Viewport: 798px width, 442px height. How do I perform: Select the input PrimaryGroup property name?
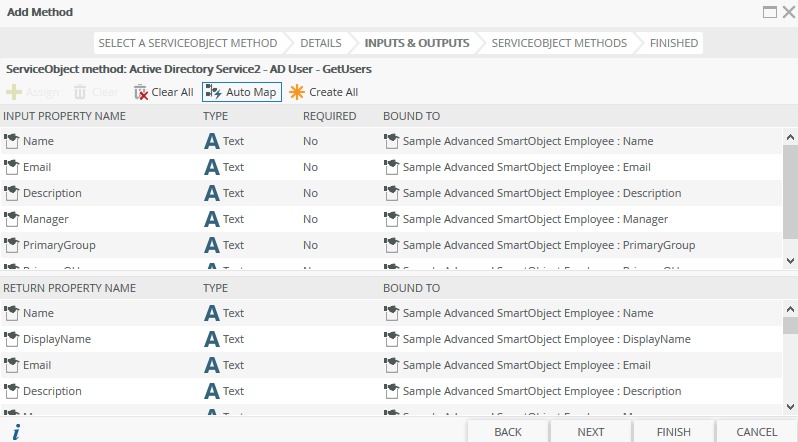pyautogui.click(x=59, y=245)
